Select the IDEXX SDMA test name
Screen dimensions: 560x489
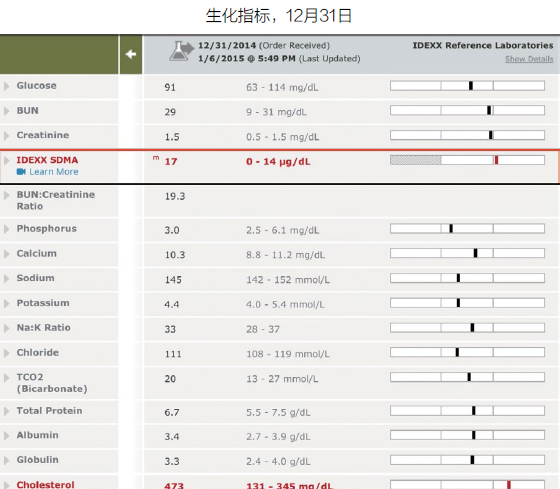click(47, 160)
